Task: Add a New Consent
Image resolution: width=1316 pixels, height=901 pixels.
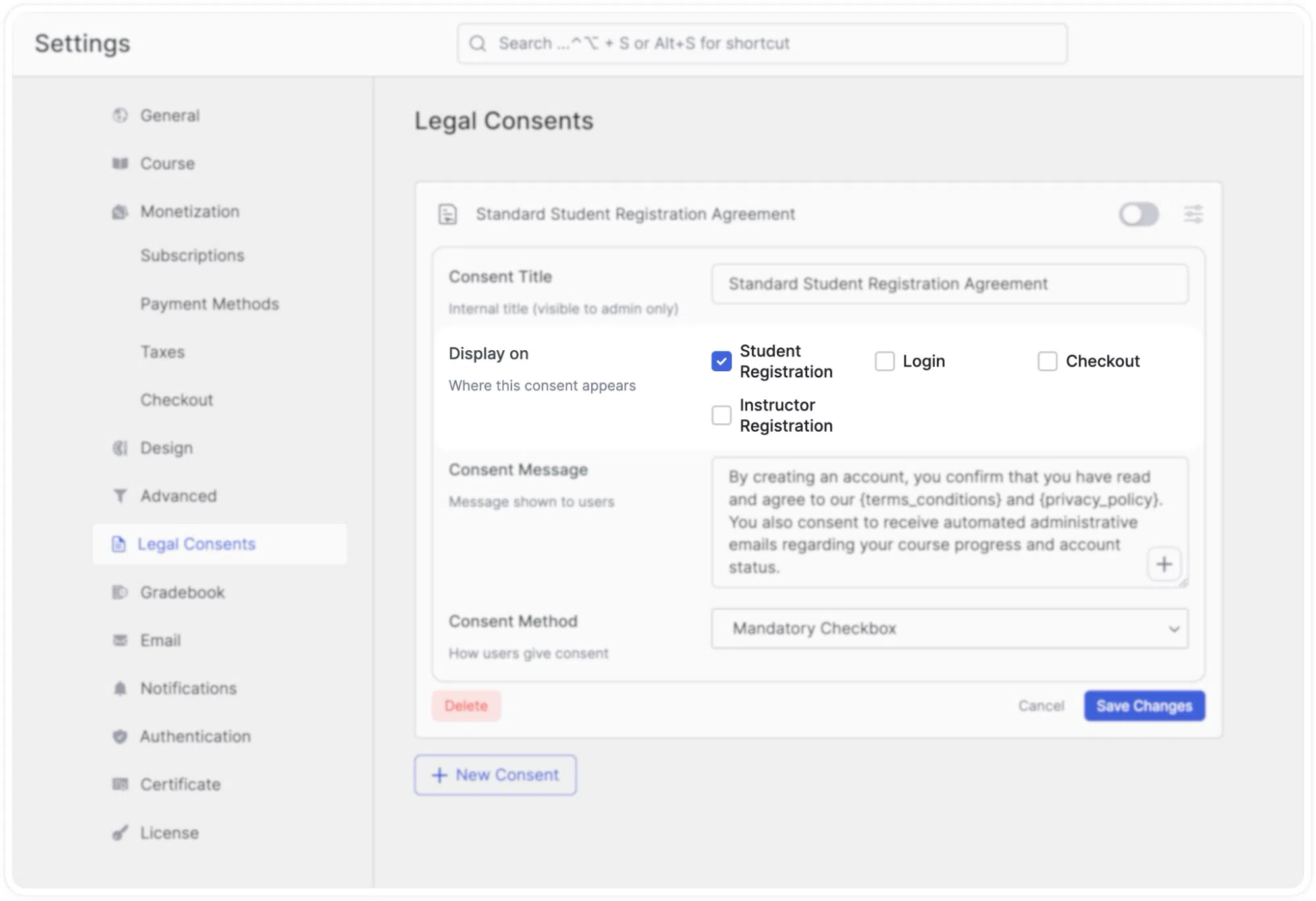Action: [x=495, y=775]
